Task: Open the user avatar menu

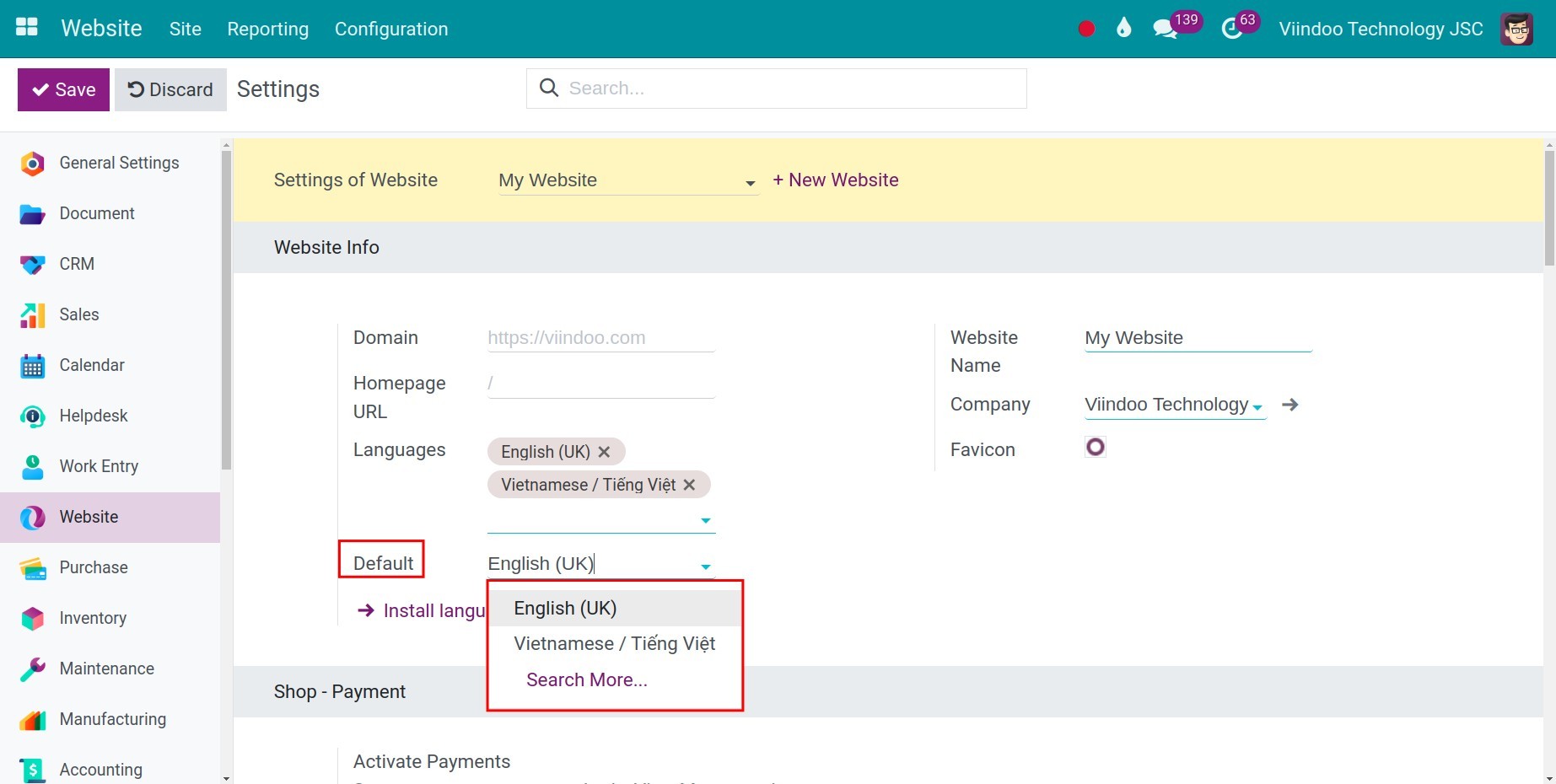Action: click(x=1516, y=29)
